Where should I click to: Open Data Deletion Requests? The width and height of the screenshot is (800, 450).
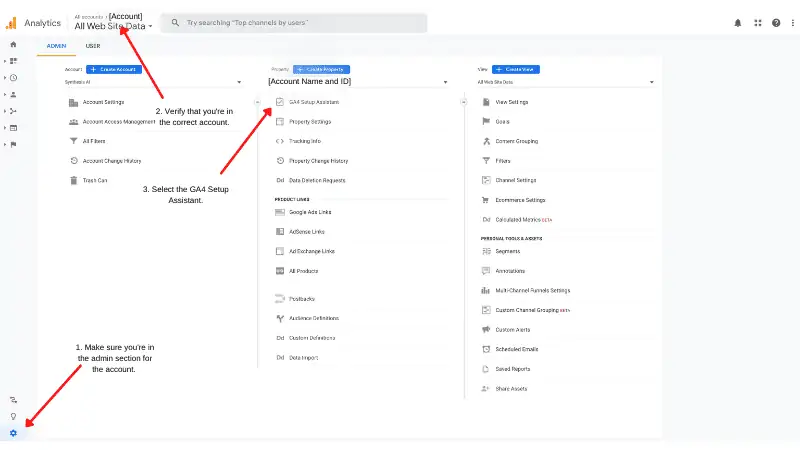pyautogui.click(x=317, y=181)
